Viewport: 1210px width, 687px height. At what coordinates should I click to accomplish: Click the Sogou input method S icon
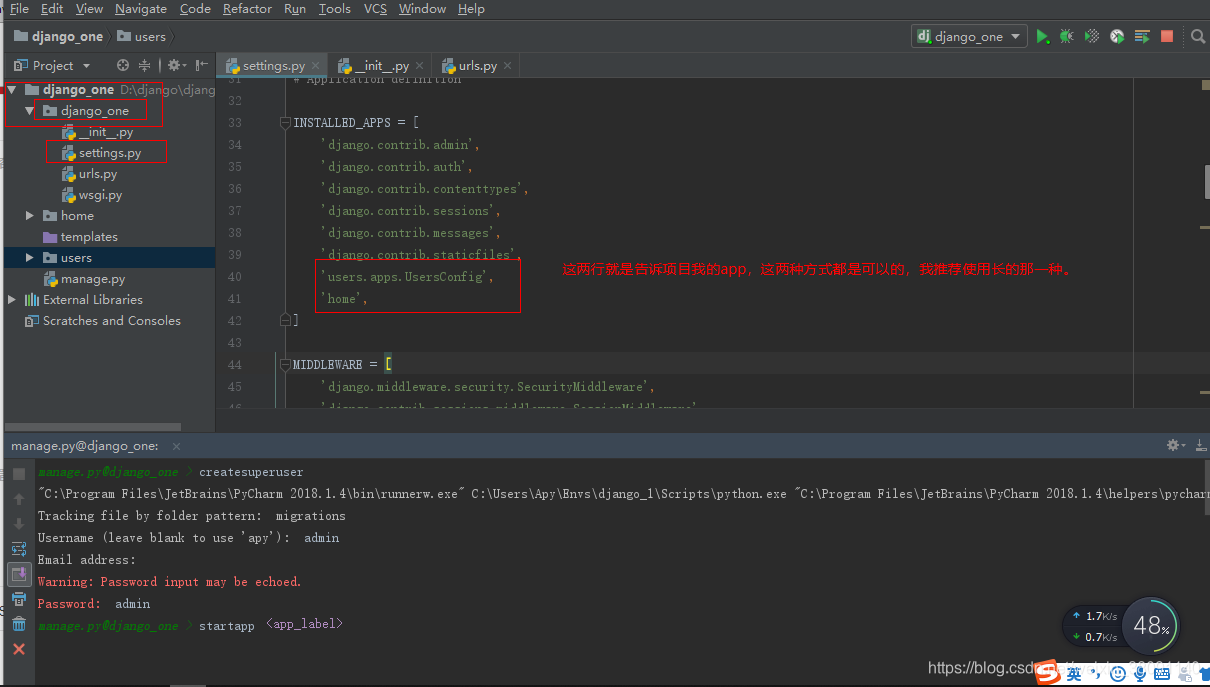[x=1047, y=673]
